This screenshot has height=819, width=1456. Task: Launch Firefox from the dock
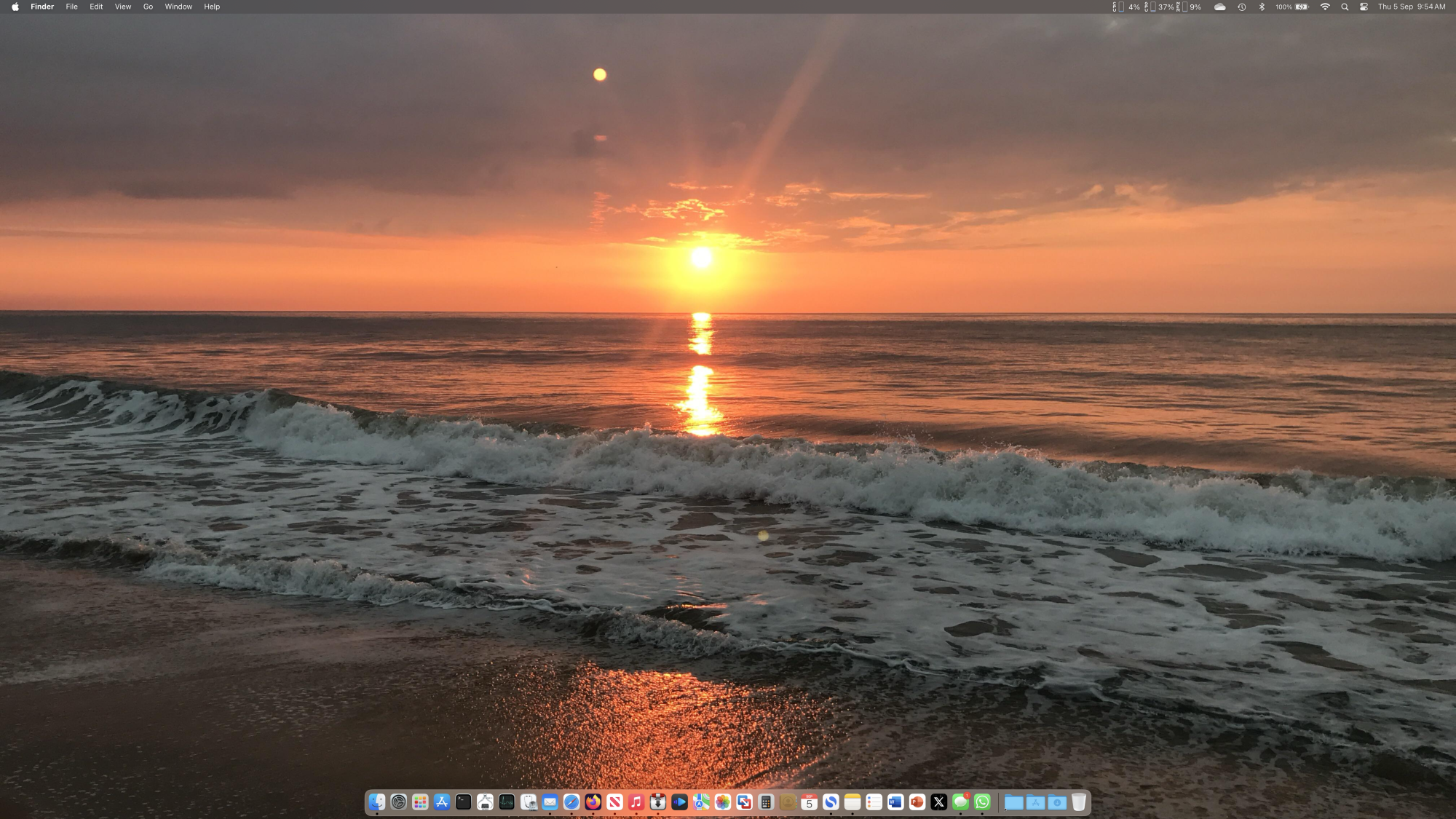coord(593,802)
